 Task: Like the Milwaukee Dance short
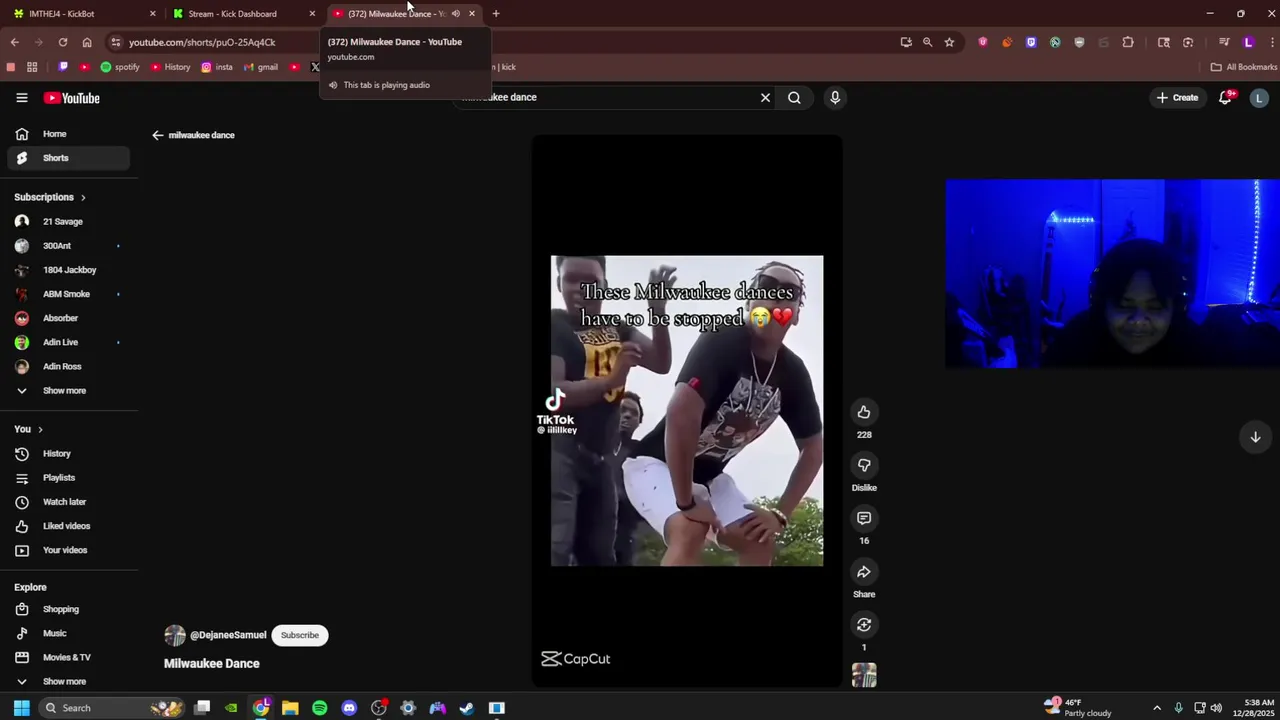864,412
